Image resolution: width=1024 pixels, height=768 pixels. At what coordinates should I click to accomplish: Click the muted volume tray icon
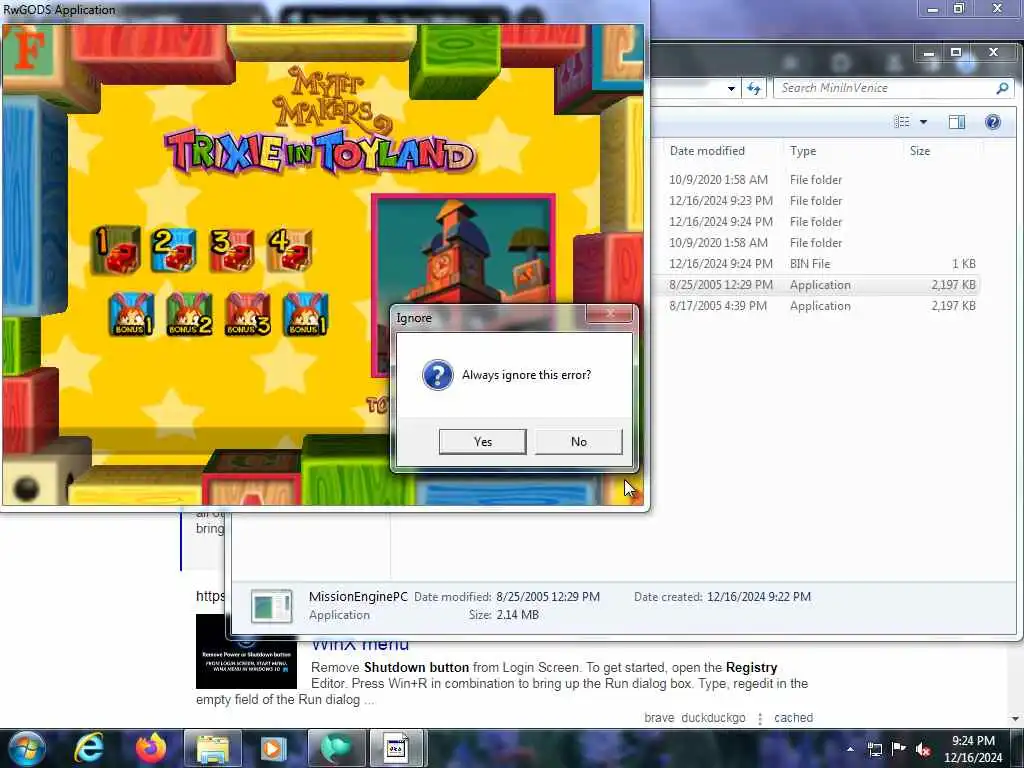[x=923, y=749]
